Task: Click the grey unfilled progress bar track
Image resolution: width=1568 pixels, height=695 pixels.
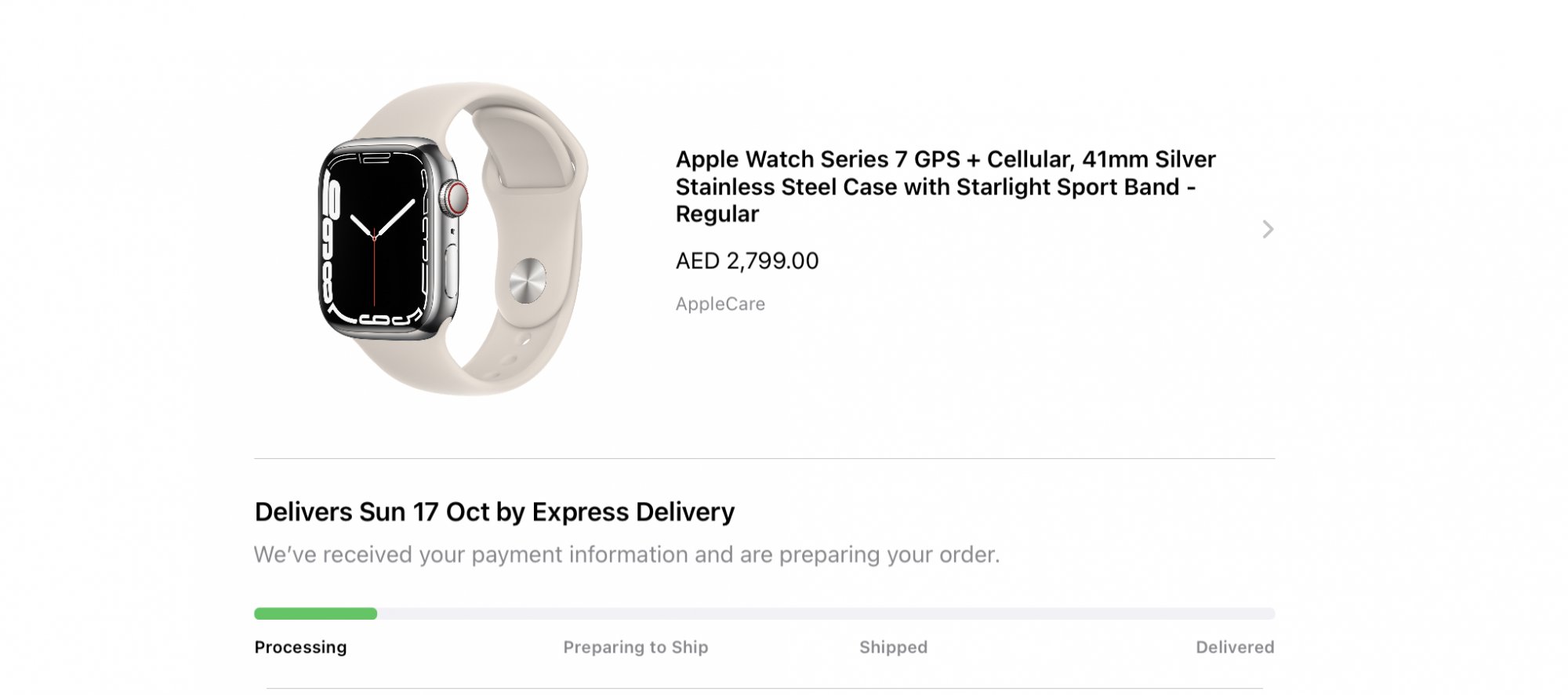Action: [823, 613]
